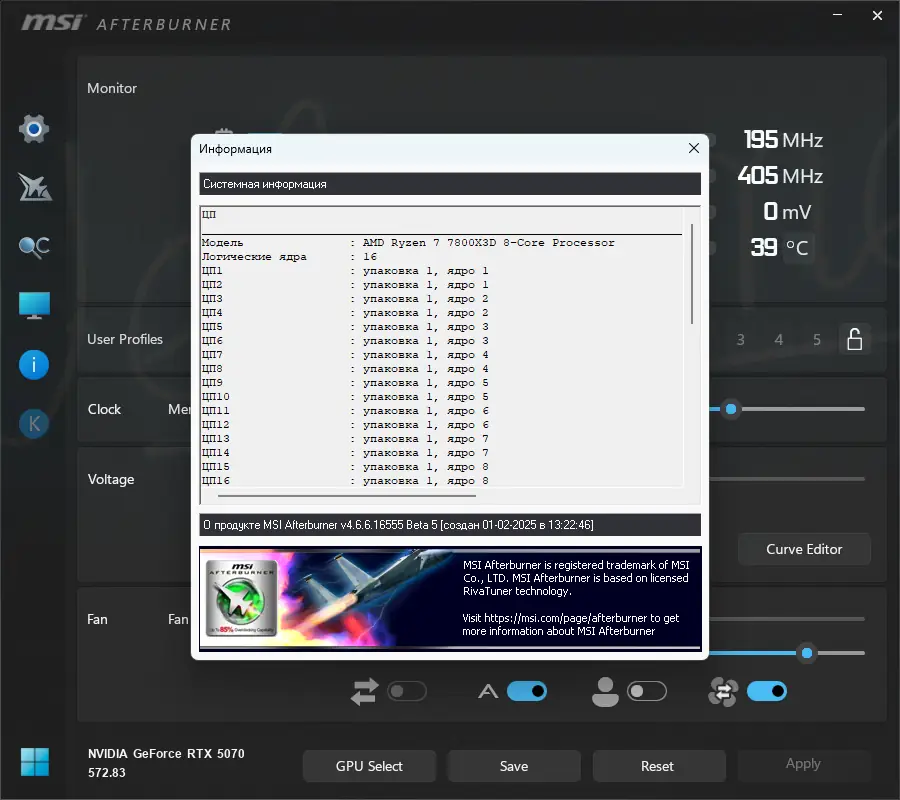900x800 pixels.
Task: Click the blue information icon
Action: 34,365
